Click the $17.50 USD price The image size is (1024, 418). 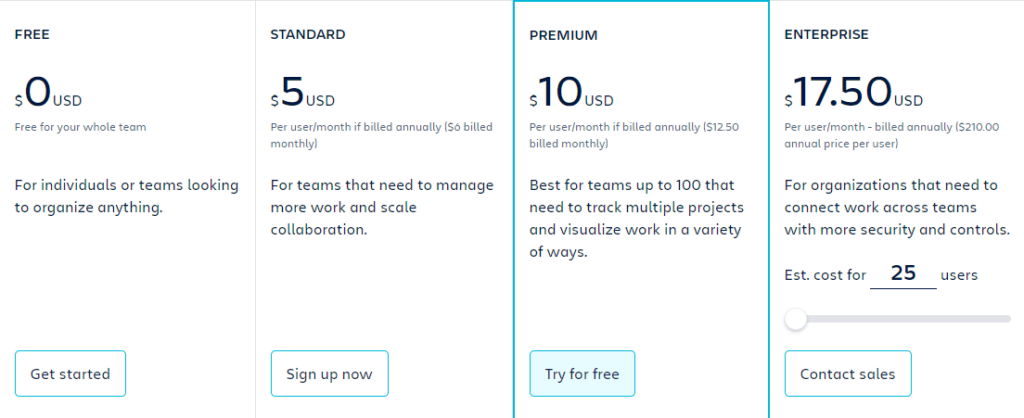pyautogui.click(x=854, y=93)
